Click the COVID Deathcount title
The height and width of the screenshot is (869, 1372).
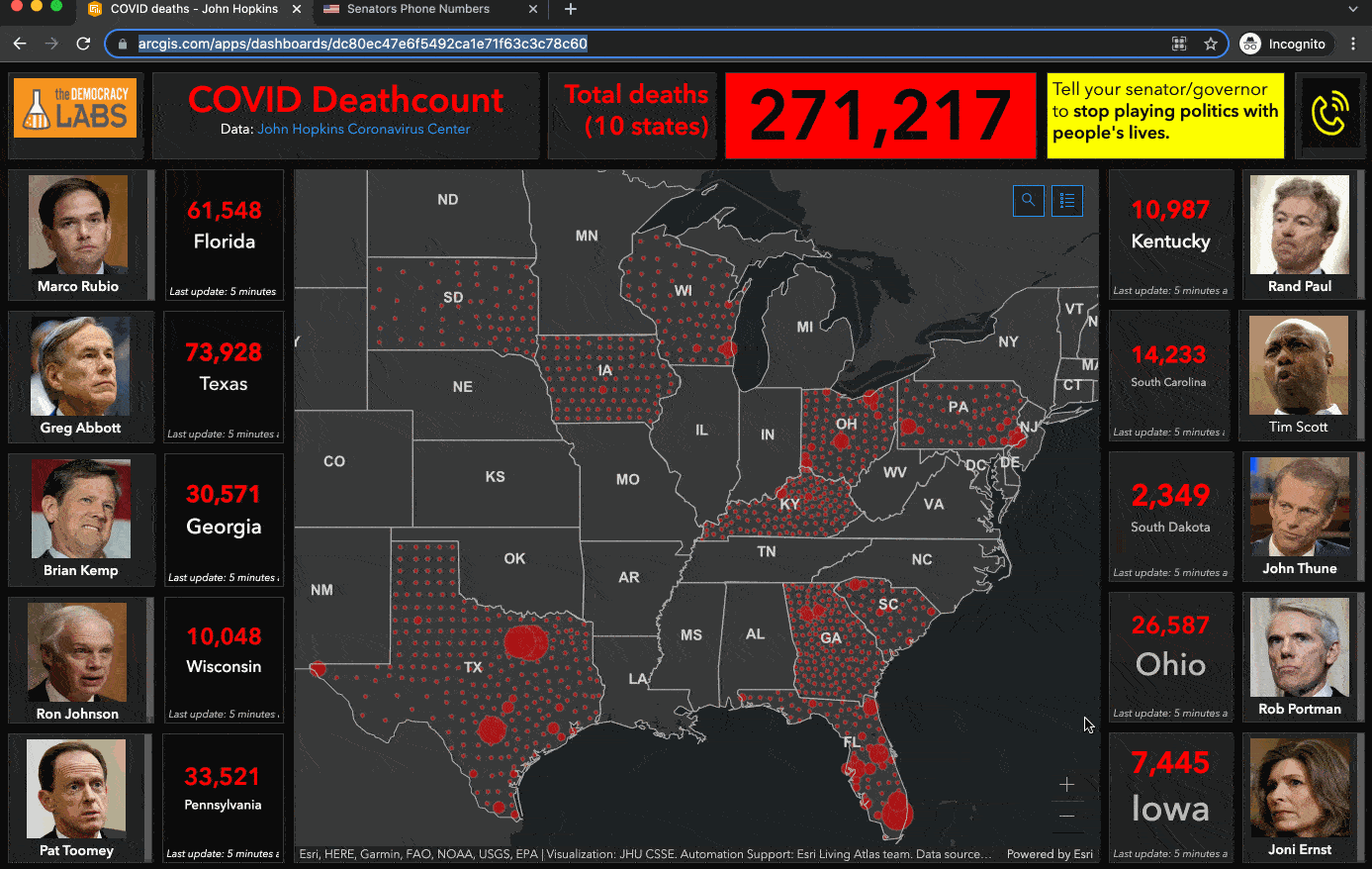(345, 100)
